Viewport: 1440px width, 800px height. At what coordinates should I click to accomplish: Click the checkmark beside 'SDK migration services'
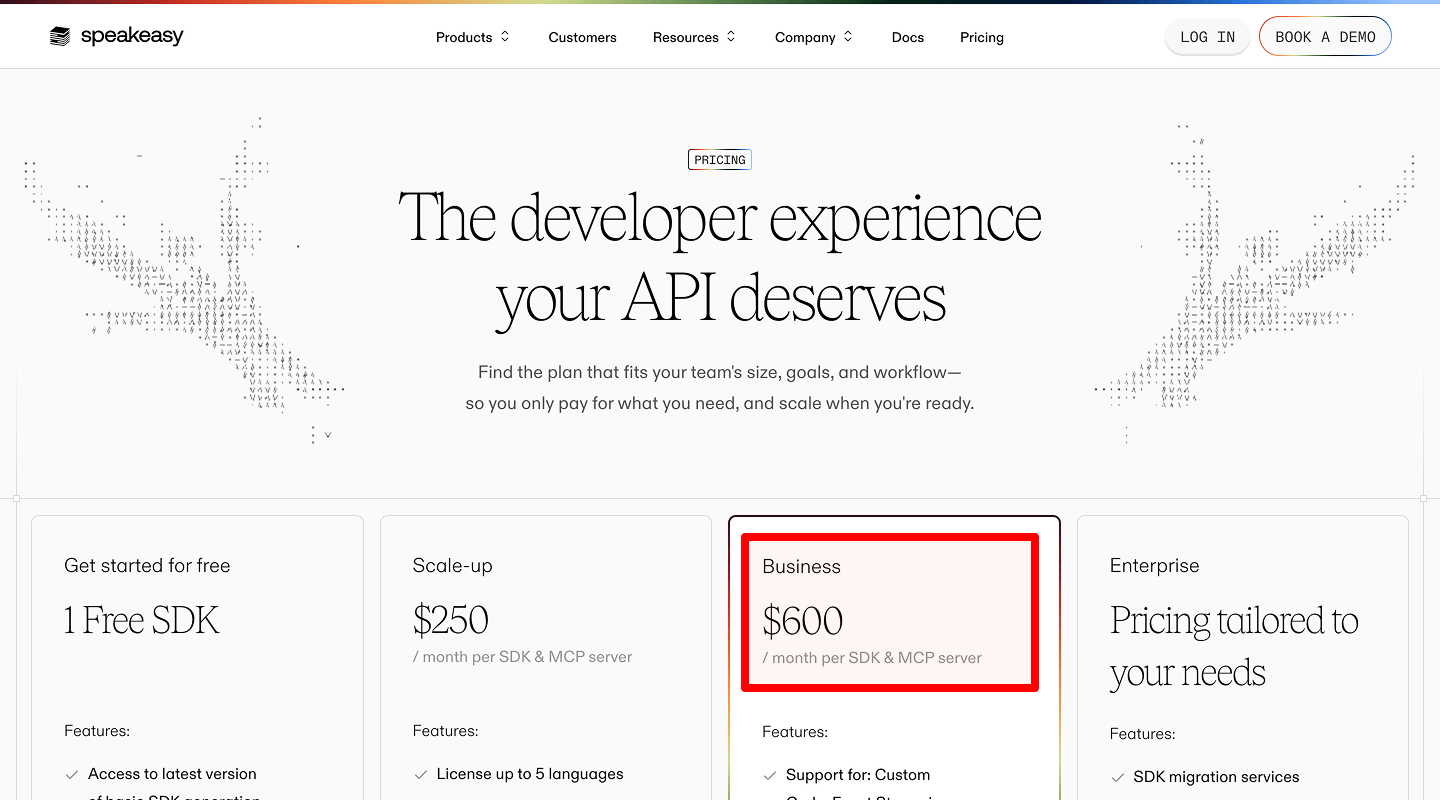point(1118,777)
